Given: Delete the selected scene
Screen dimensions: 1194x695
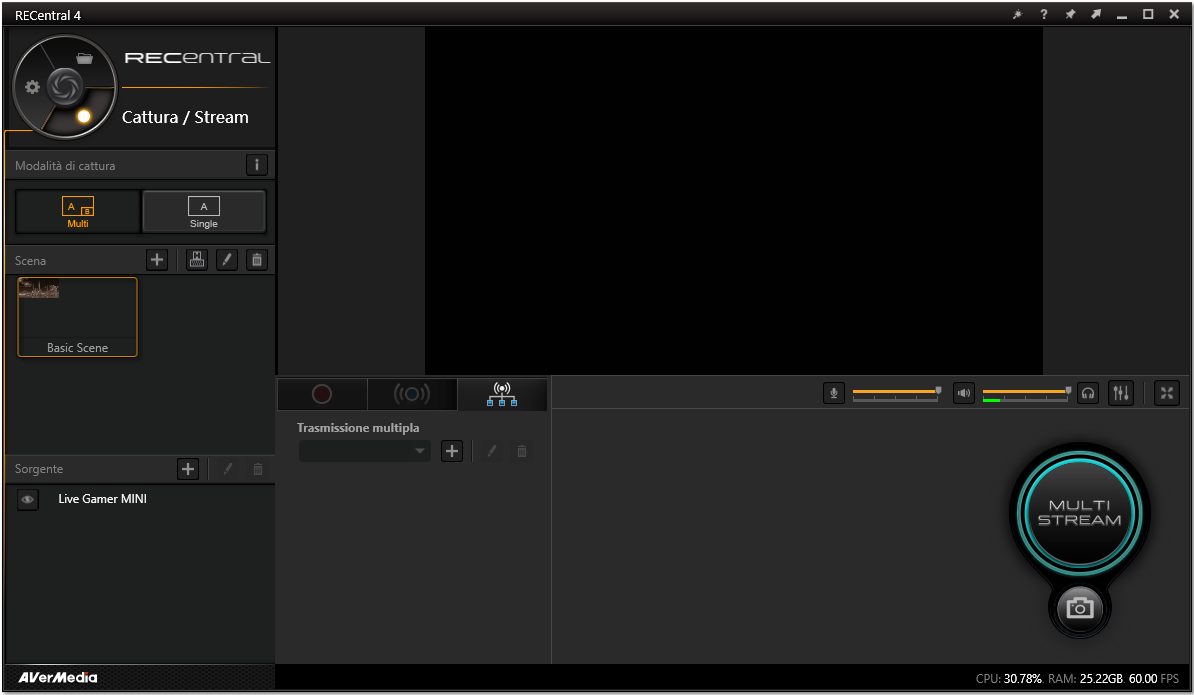Looking at the screenshot, I should click(x=257, y=260).
